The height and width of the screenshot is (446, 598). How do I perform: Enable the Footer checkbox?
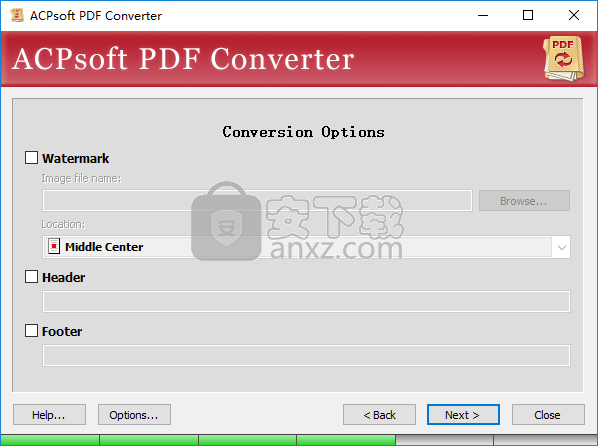[x=31, y=330]
